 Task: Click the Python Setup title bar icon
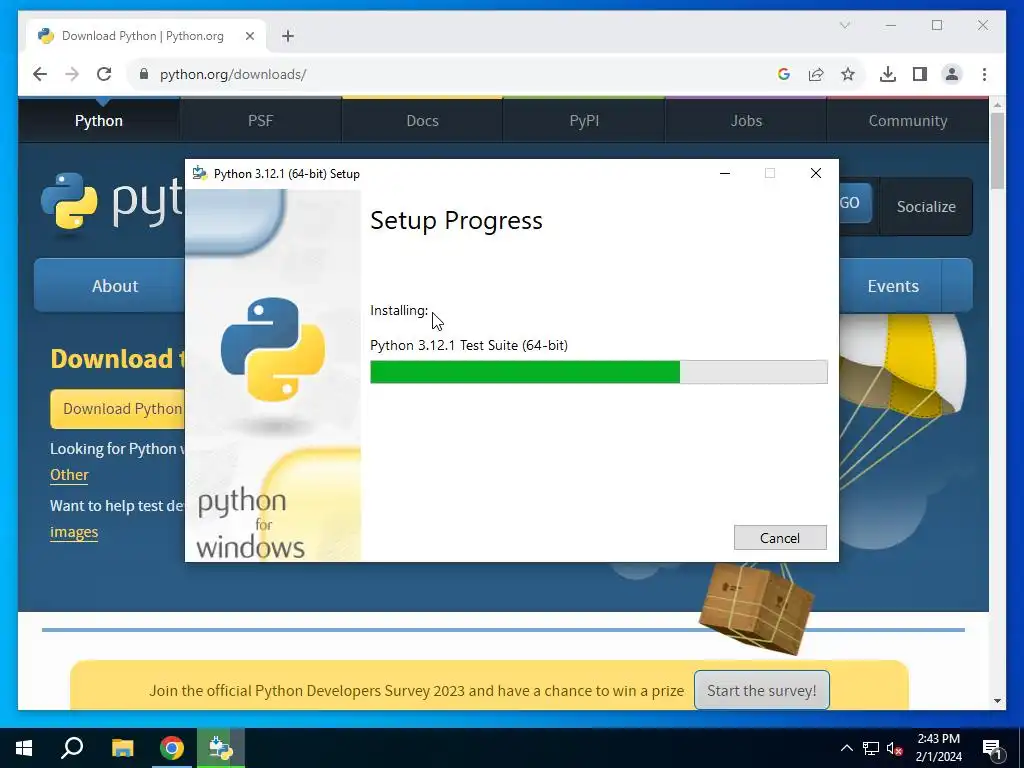200,174
